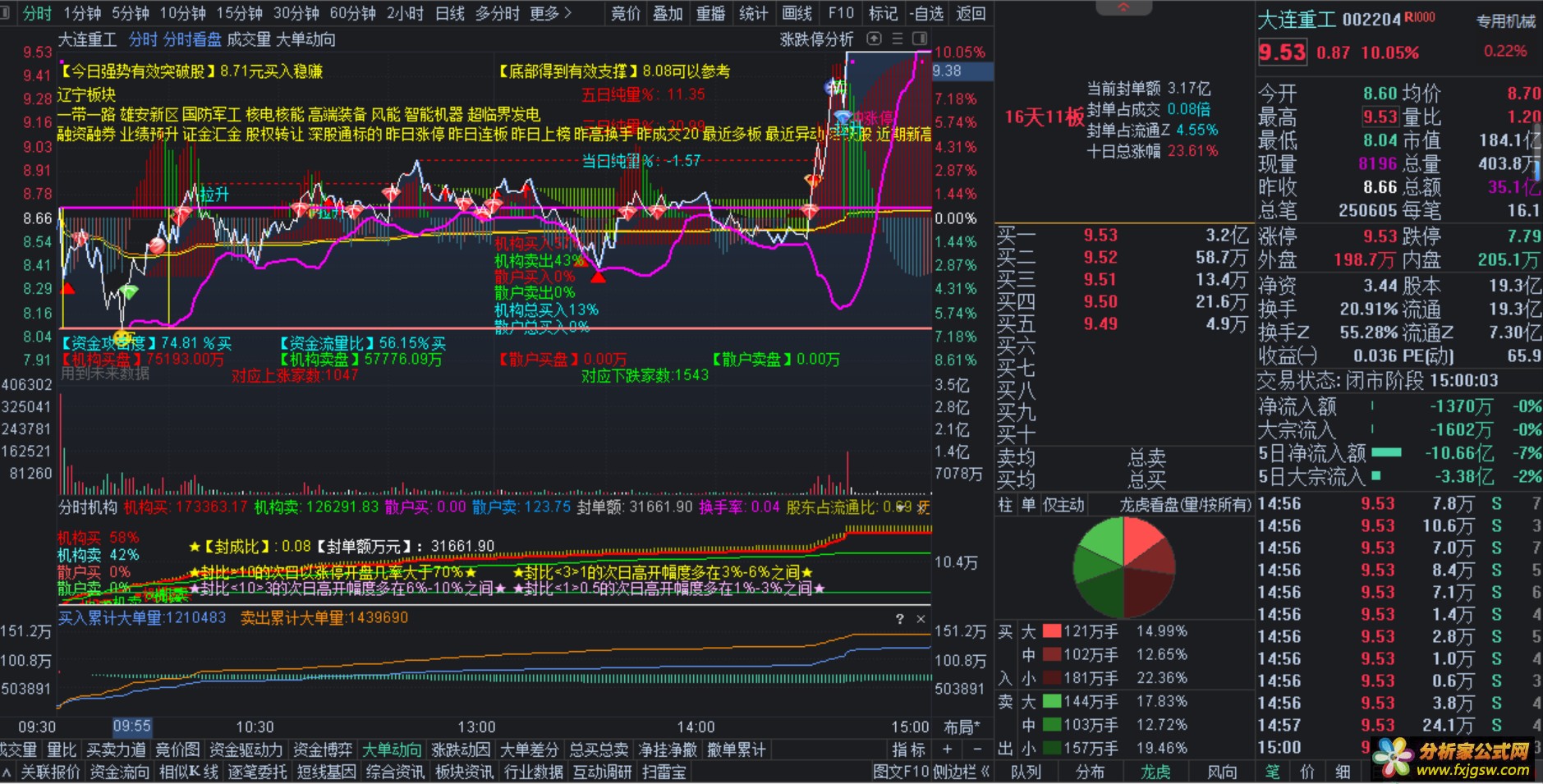Screen dimensions: 1543x784
Task: Click the 分时看盘 label in chart header
Action: tap(192, 39)
